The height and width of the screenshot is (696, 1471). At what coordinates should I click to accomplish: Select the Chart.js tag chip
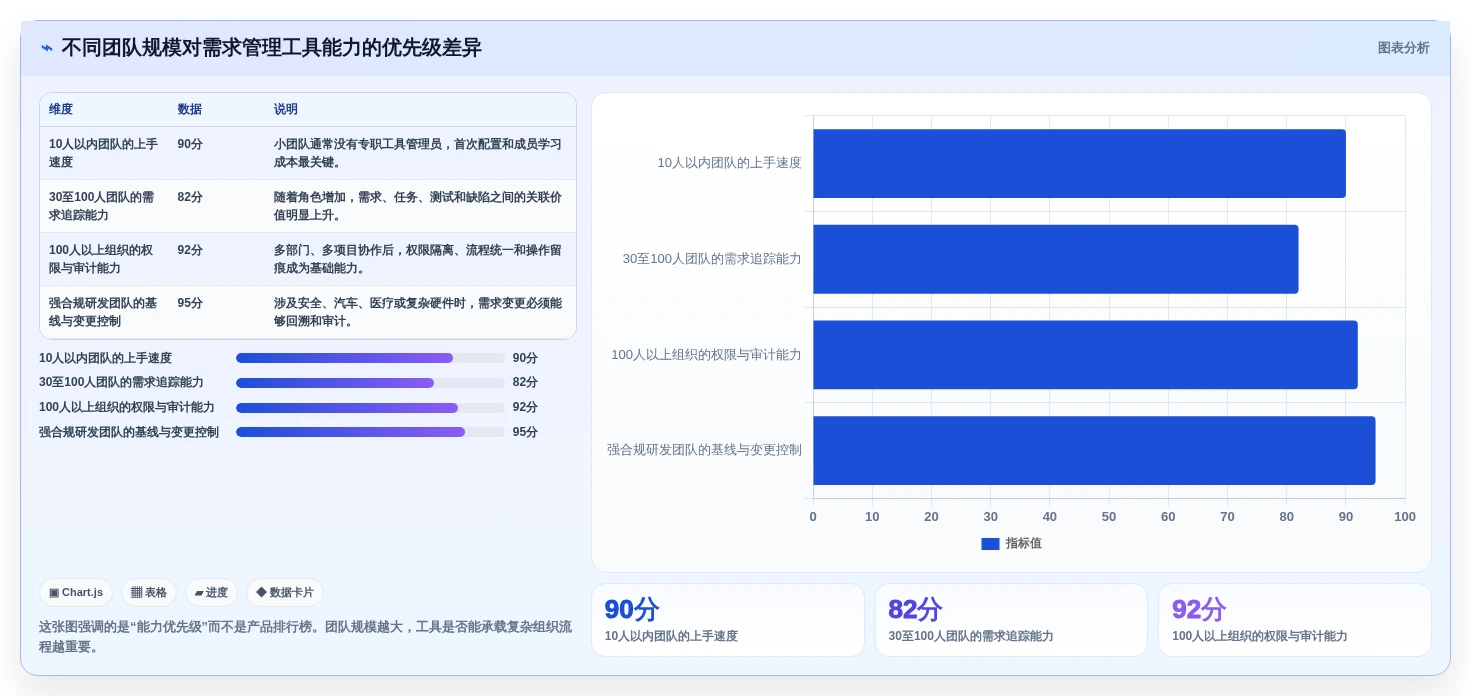(76, 592)
